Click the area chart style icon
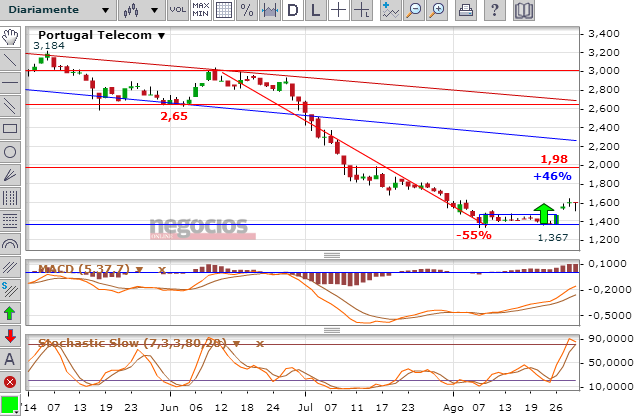 [270, 10]
